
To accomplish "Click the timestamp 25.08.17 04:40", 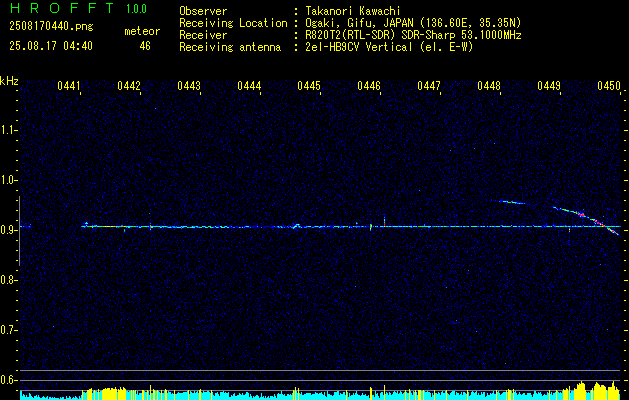I will (x=51, y=46).
